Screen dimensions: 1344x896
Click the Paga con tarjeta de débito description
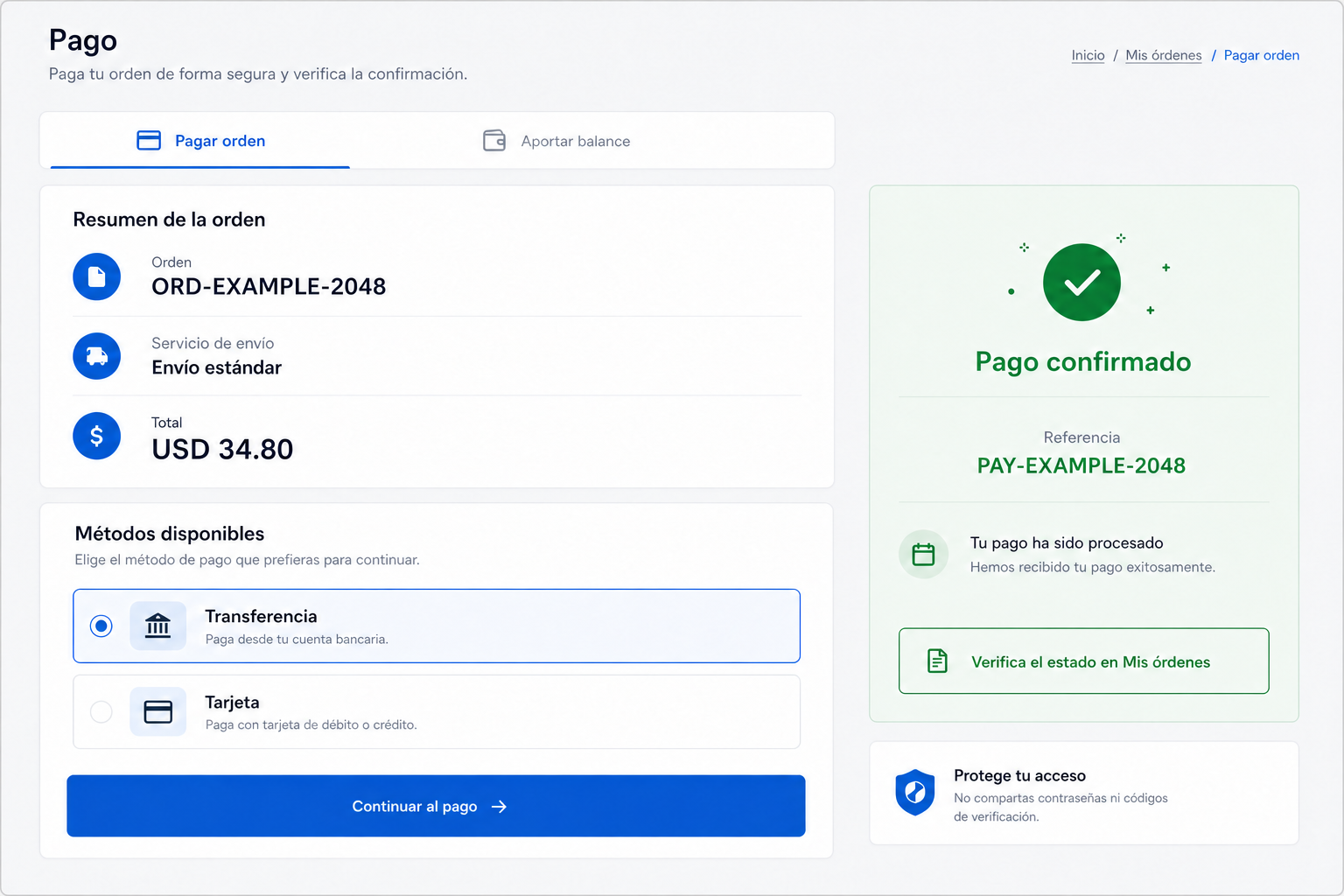click(x=311, y=724)
